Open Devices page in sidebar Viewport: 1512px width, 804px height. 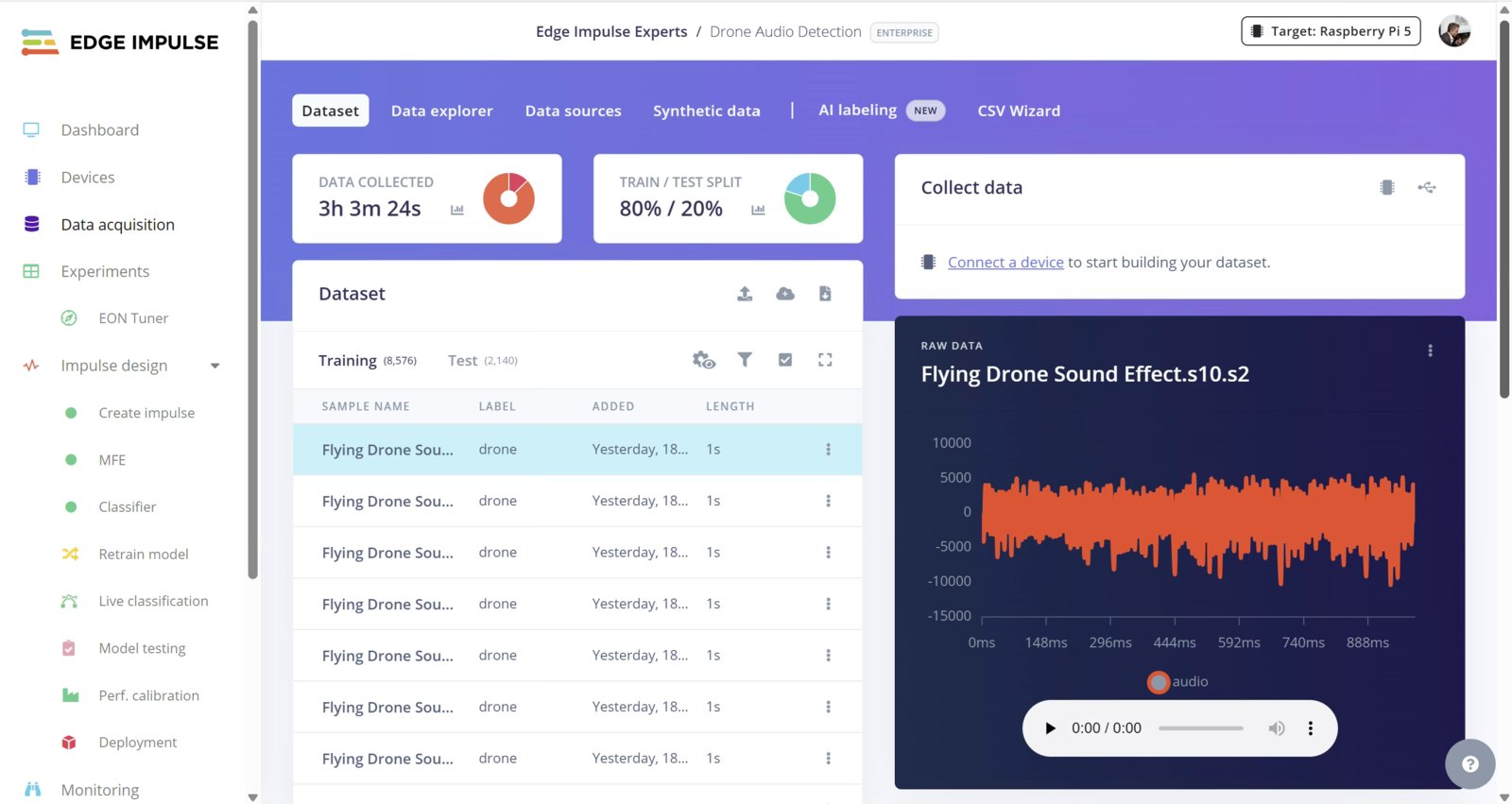88,178
